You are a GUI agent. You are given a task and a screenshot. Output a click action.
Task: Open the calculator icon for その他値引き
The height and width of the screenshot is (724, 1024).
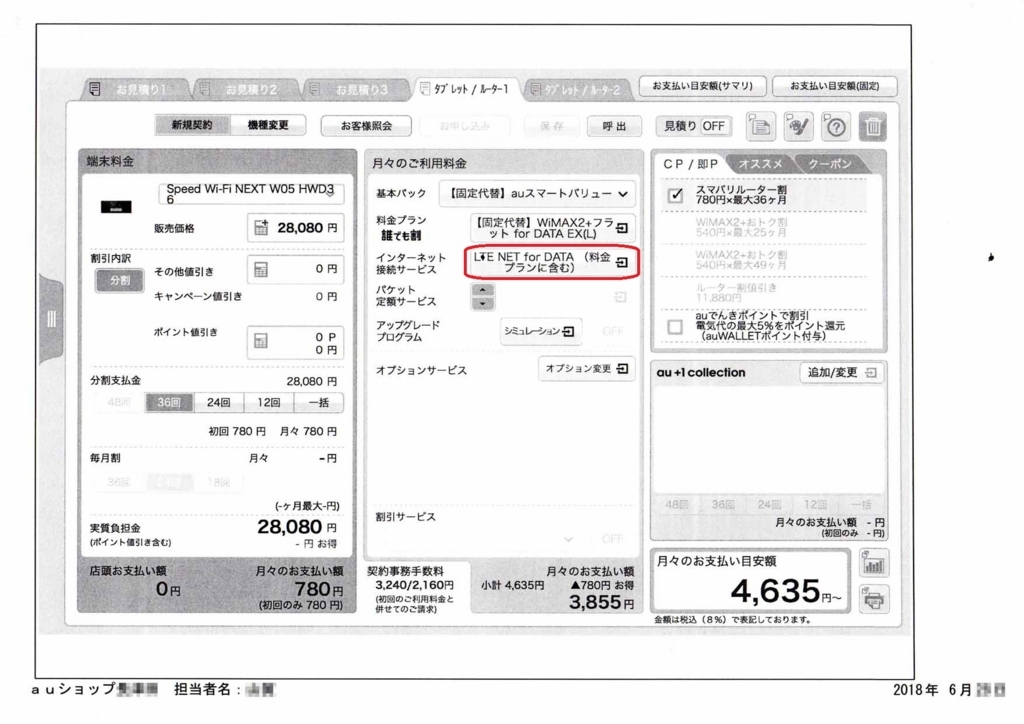(x=261, y=269)
